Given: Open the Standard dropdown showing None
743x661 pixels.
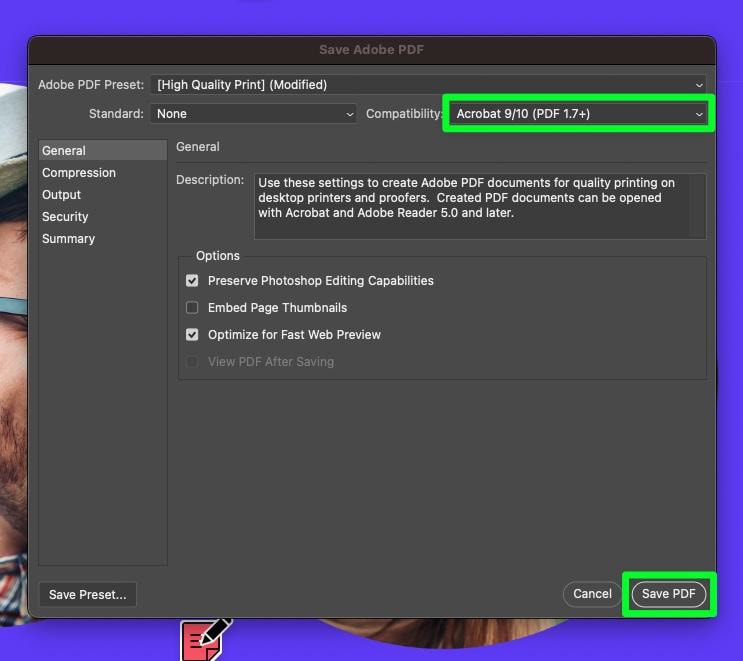Looking at the screenshot, I should (253, 114).
